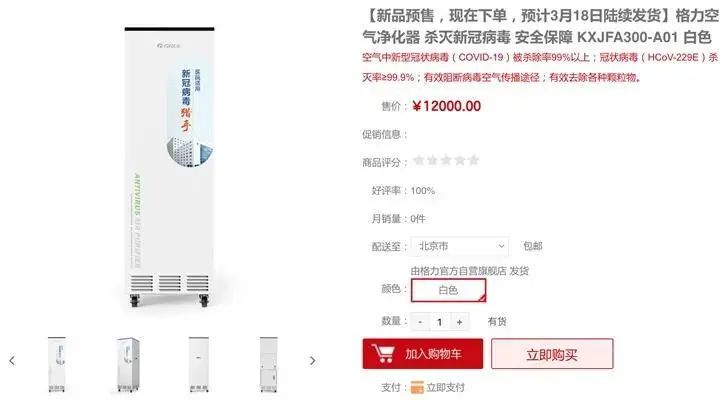
Task: Select the back-view thumbnail with open panel
Action: (268, 364)
